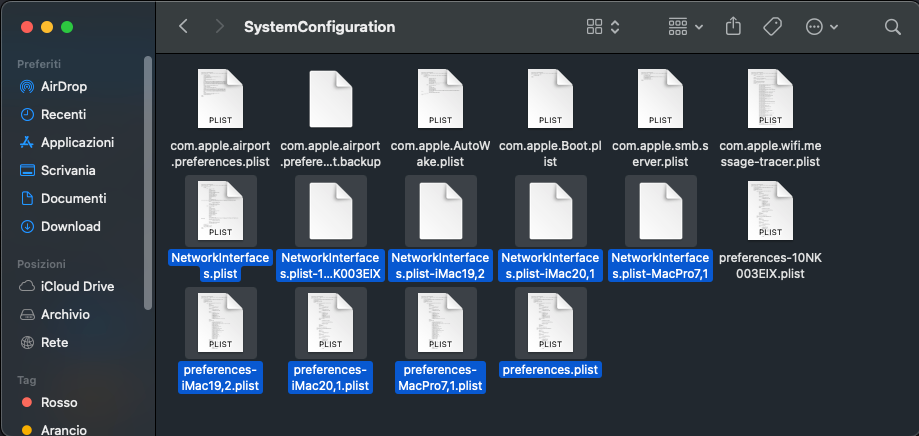Click the com.apple.smb.server.plist filename label
The image size is (919, 436).
click(x=661, y=153)
